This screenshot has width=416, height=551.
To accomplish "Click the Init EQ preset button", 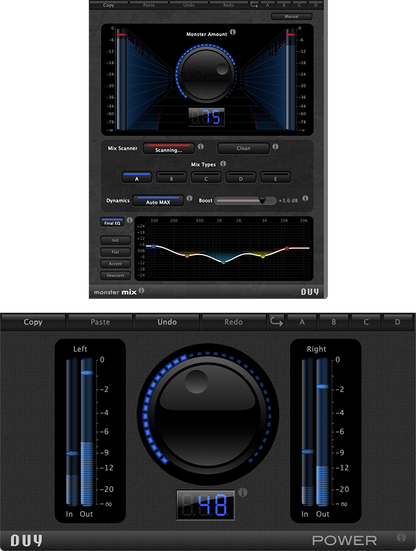I will pyautogui.click(x=115, y=240).
